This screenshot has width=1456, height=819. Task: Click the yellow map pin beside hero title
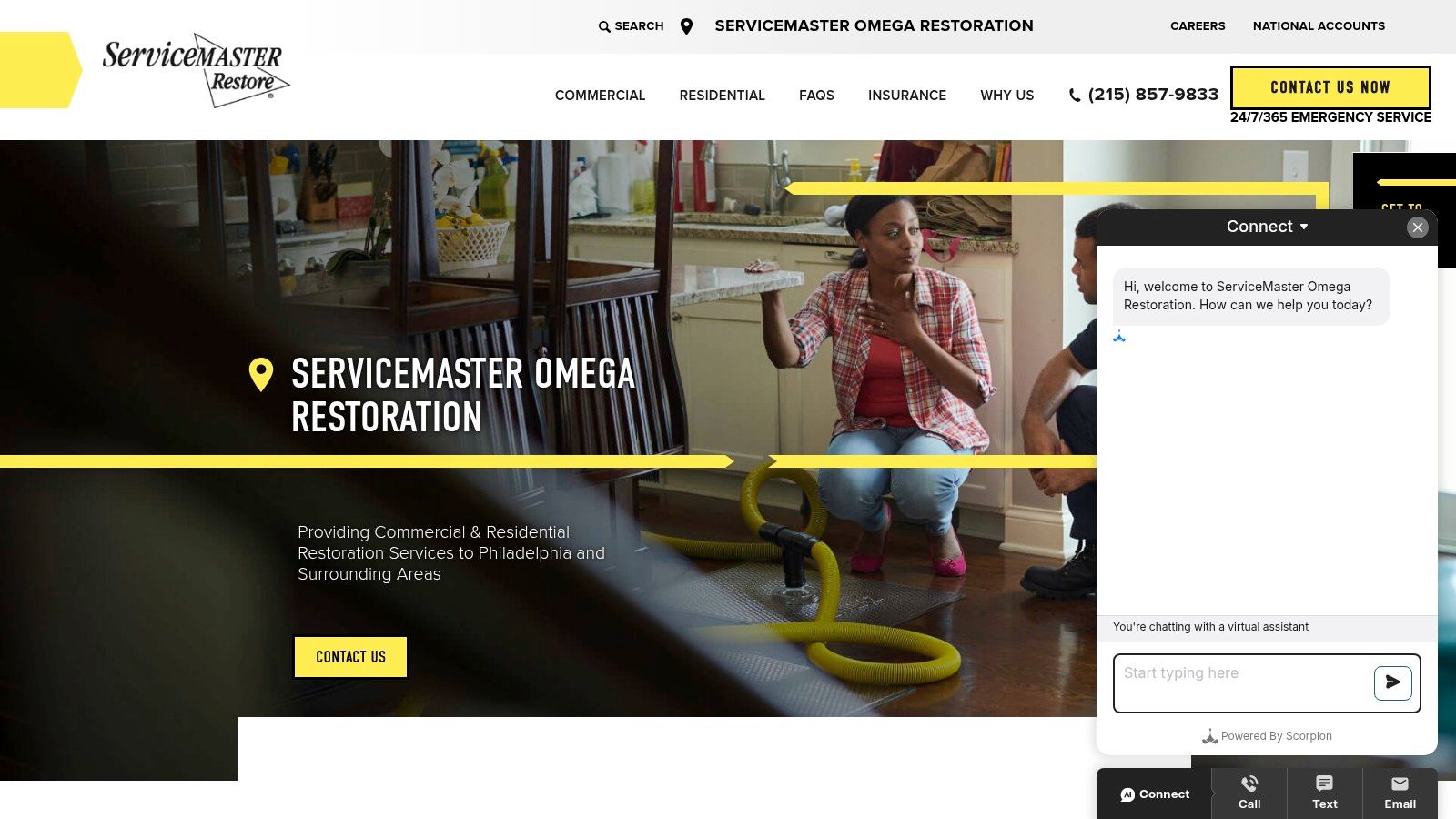[261, 375]
